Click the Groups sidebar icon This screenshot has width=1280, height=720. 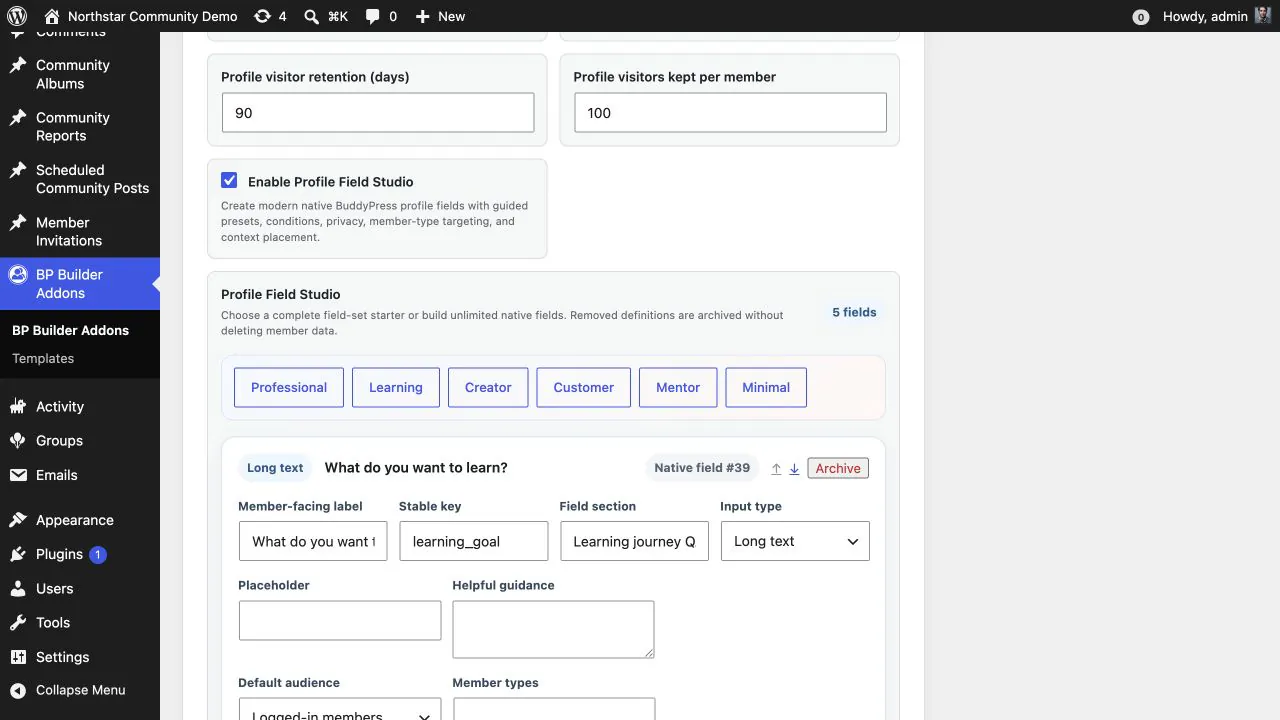17,440
